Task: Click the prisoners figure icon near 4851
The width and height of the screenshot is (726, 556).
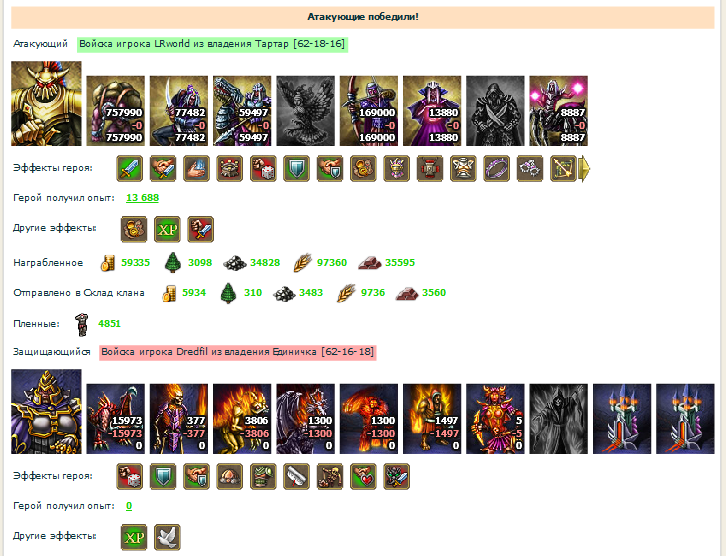Action: pos(82,324)
